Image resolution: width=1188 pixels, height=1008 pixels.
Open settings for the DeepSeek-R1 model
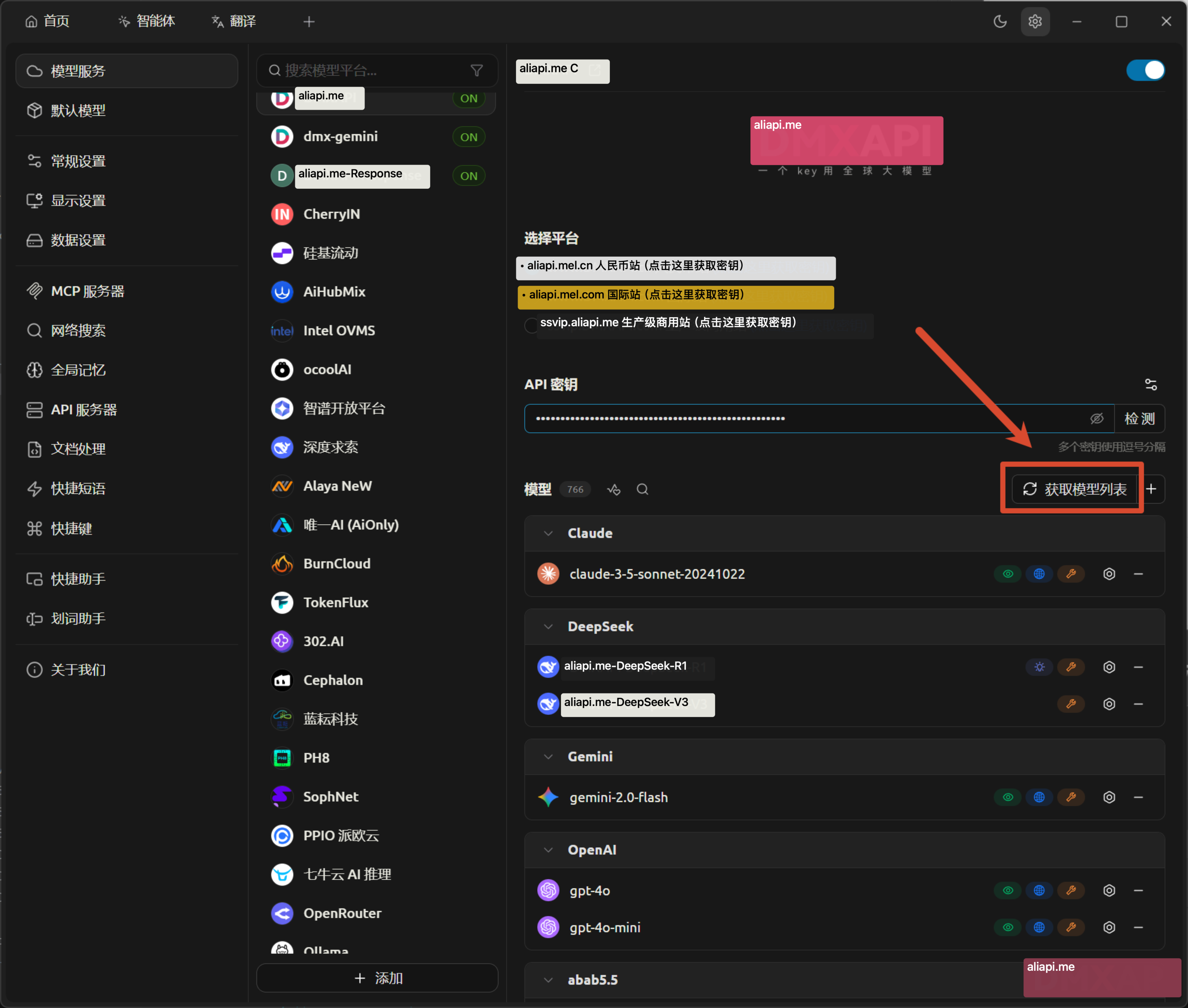point(1109,667)
